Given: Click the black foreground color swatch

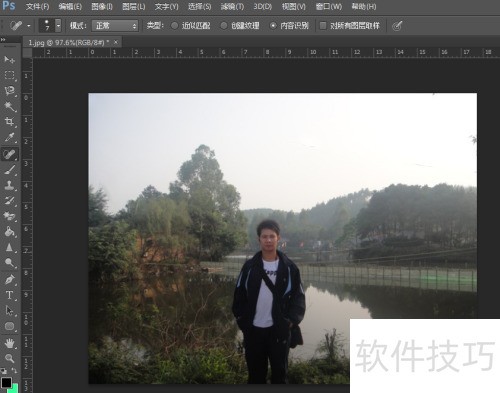Looking at the screenshot, I should pos(6,382).
